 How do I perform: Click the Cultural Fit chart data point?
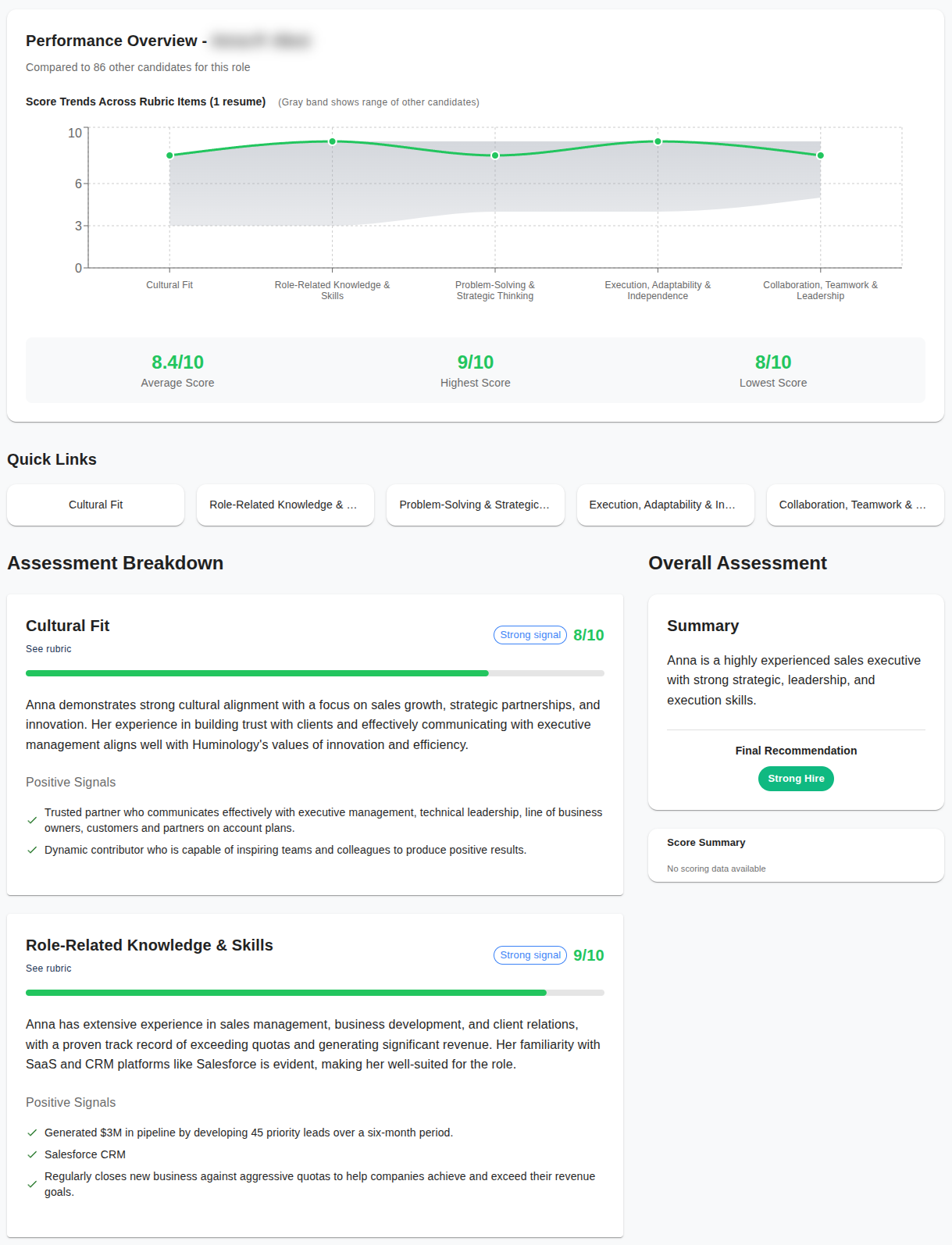point(169,155)
